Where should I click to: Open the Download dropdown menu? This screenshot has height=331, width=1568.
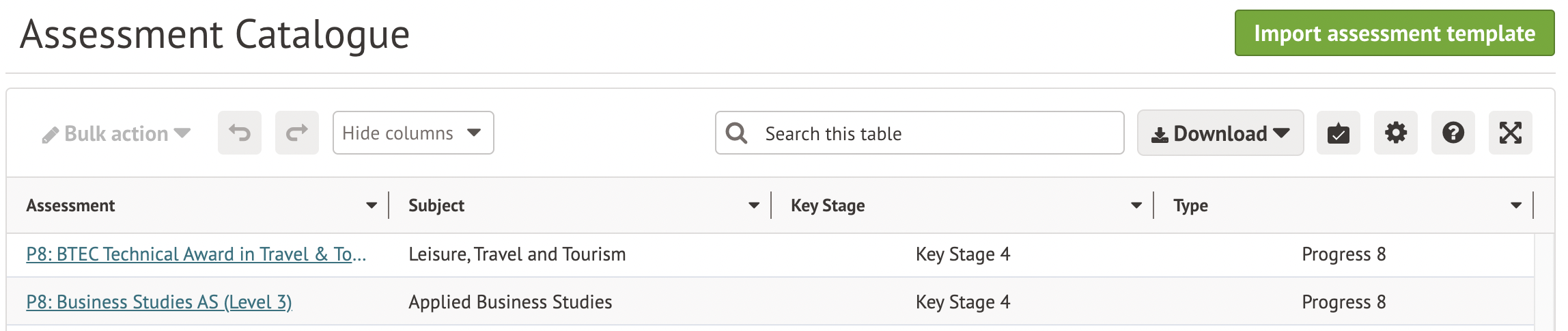[1220, 133]
